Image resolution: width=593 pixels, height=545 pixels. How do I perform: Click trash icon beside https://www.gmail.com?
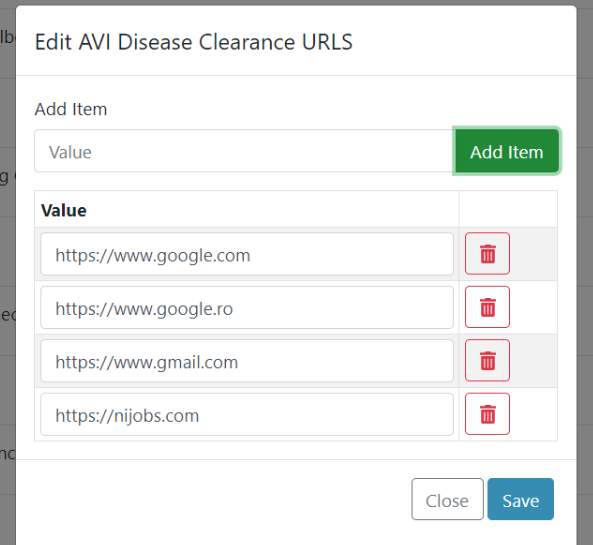point(487,360)
